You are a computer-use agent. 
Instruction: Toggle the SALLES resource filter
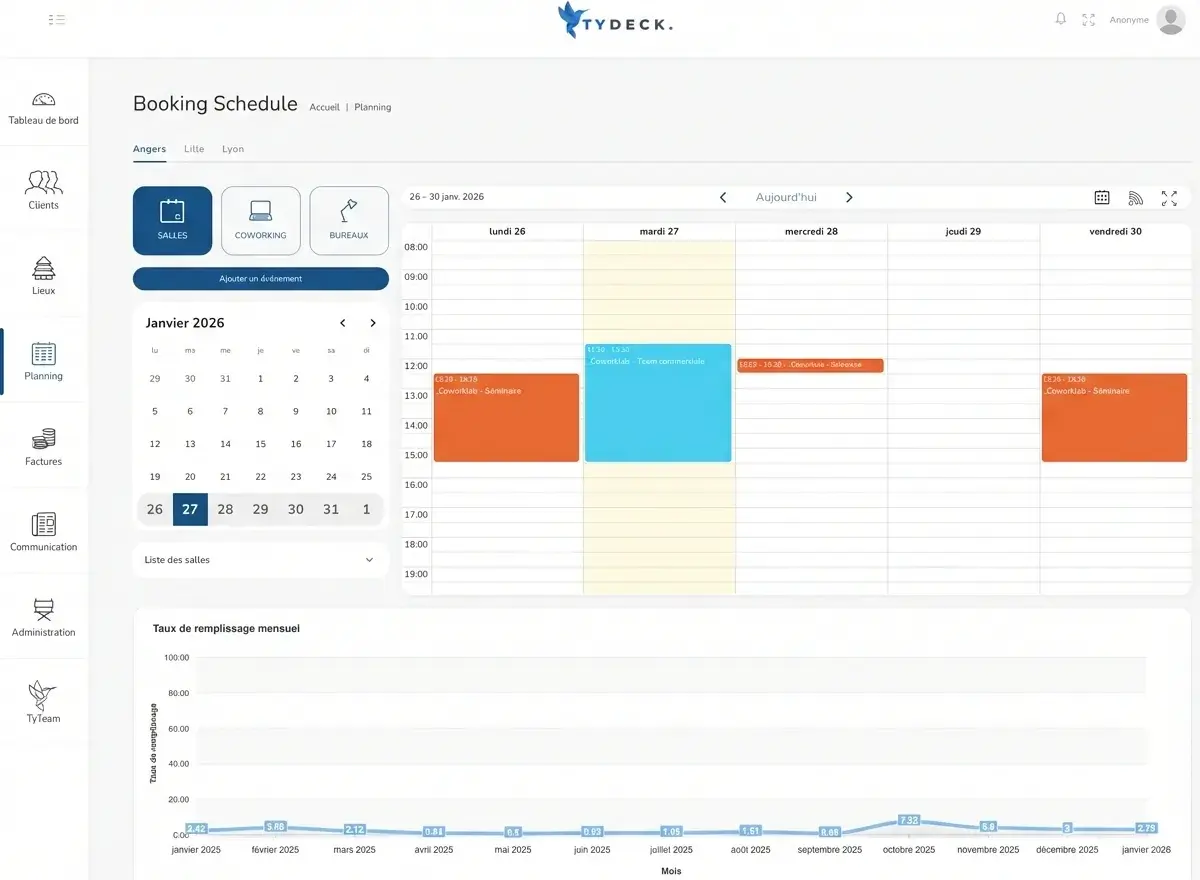coord(172,221)
